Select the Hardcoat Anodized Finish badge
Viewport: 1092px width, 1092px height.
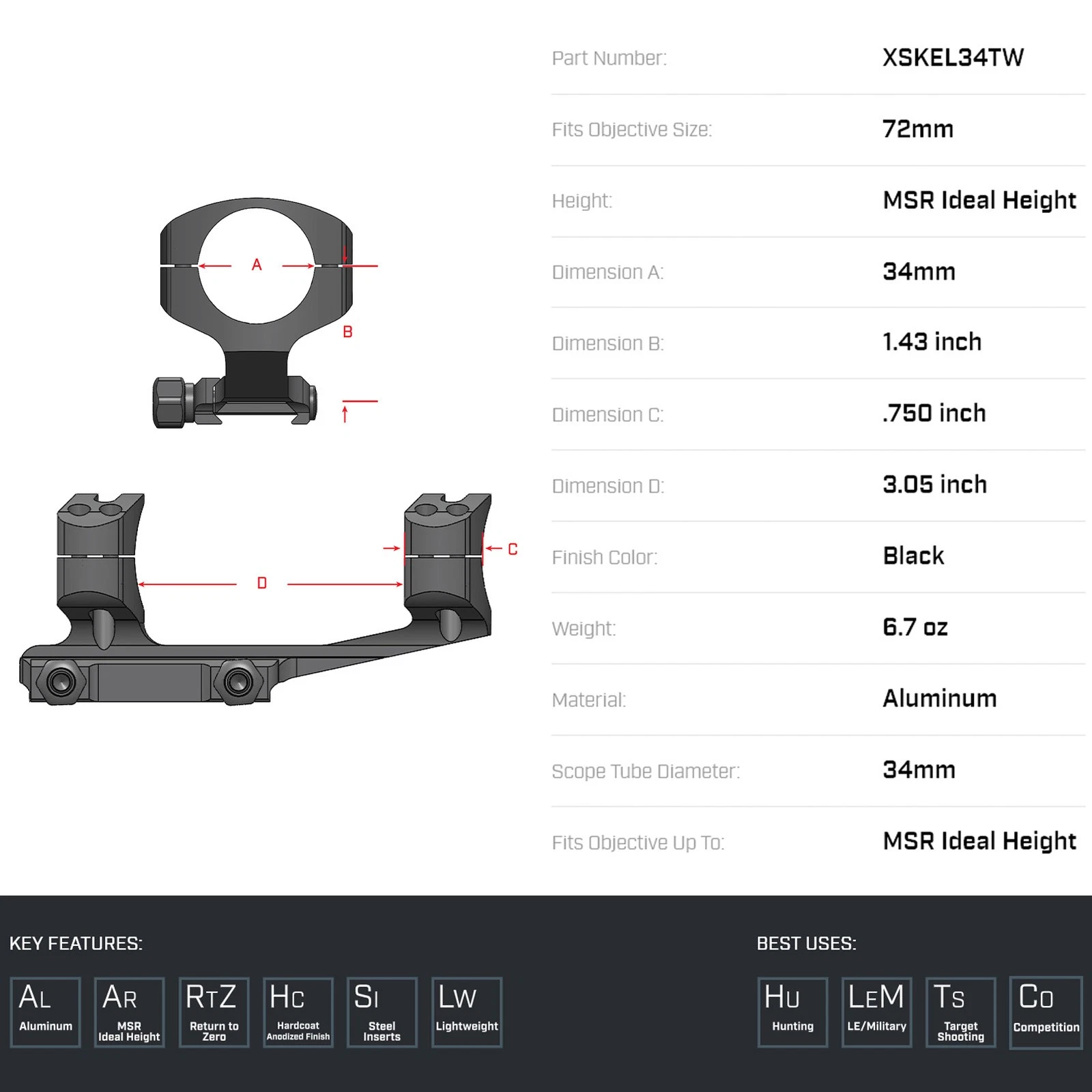pyautogui.click(x=298, y=1012)
